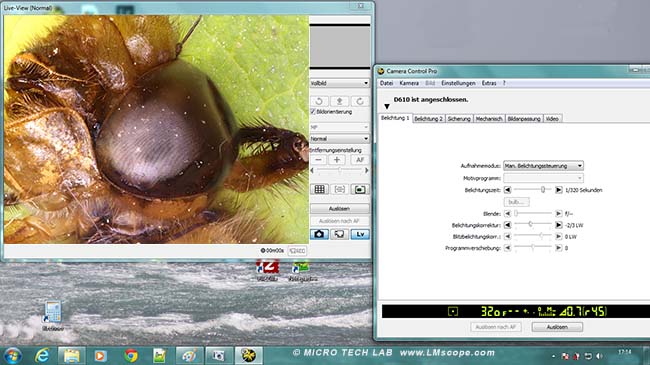Decrease Programmverschiebung with left arrow
Image resolution: width=650 pixels, height=365 pixels.
coord(507,248)
